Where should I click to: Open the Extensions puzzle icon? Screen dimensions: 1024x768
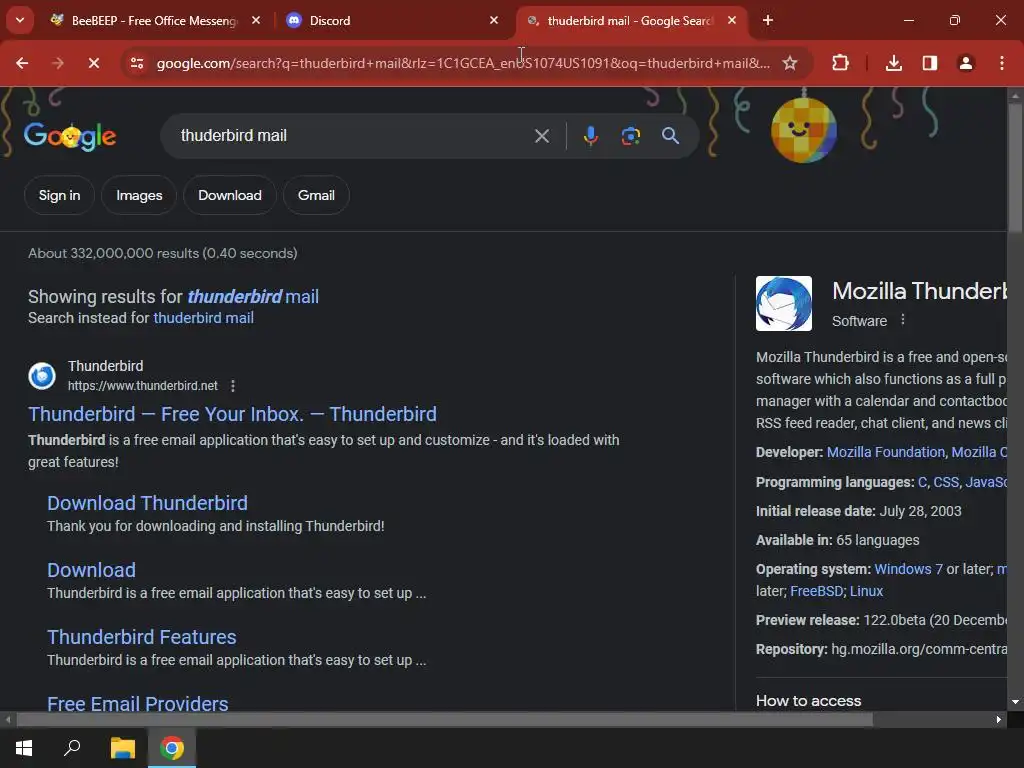click(x=840, y=63)
